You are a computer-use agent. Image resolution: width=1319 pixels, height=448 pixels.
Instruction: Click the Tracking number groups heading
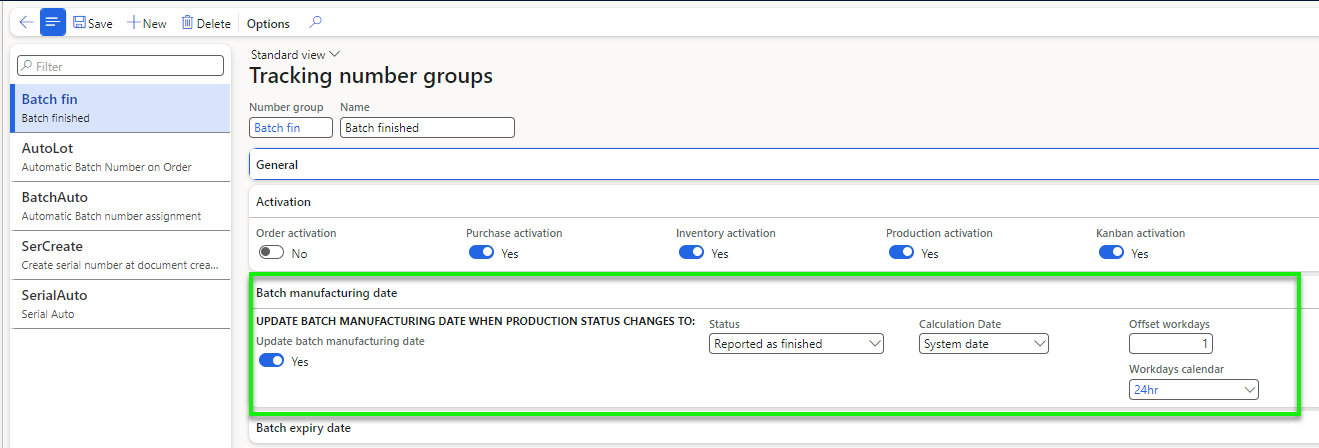point(371,76)
